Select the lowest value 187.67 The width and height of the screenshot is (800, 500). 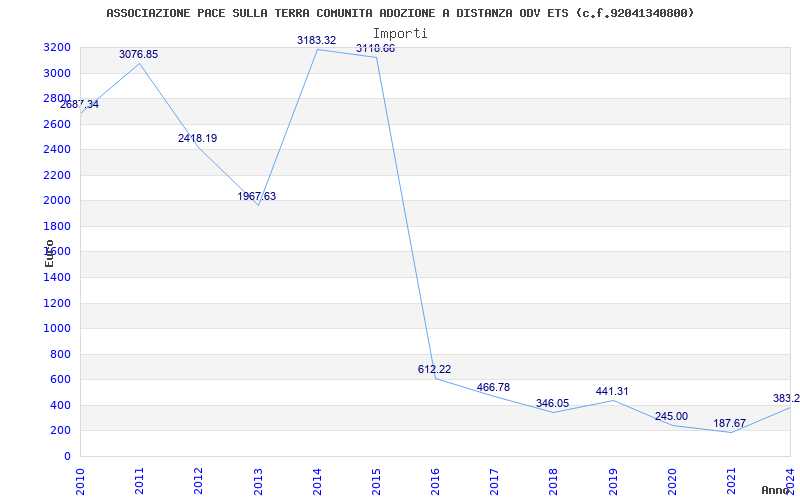pos(730,423)
